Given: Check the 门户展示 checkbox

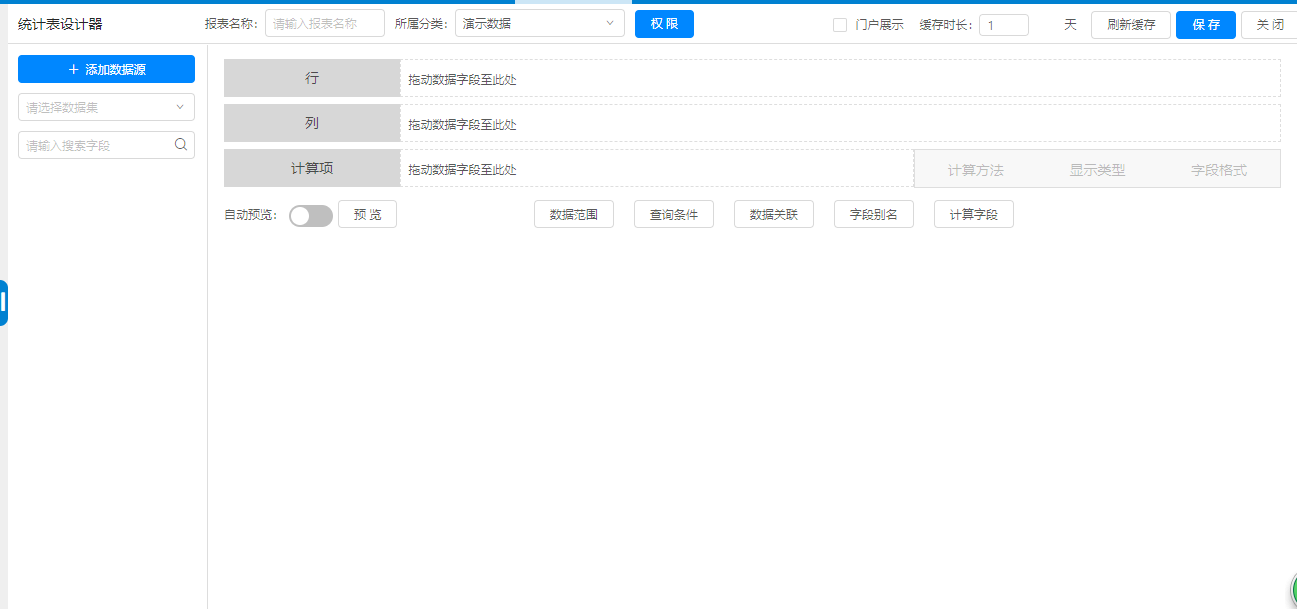Looking at the screenshot, I should [x=840, y=25].
